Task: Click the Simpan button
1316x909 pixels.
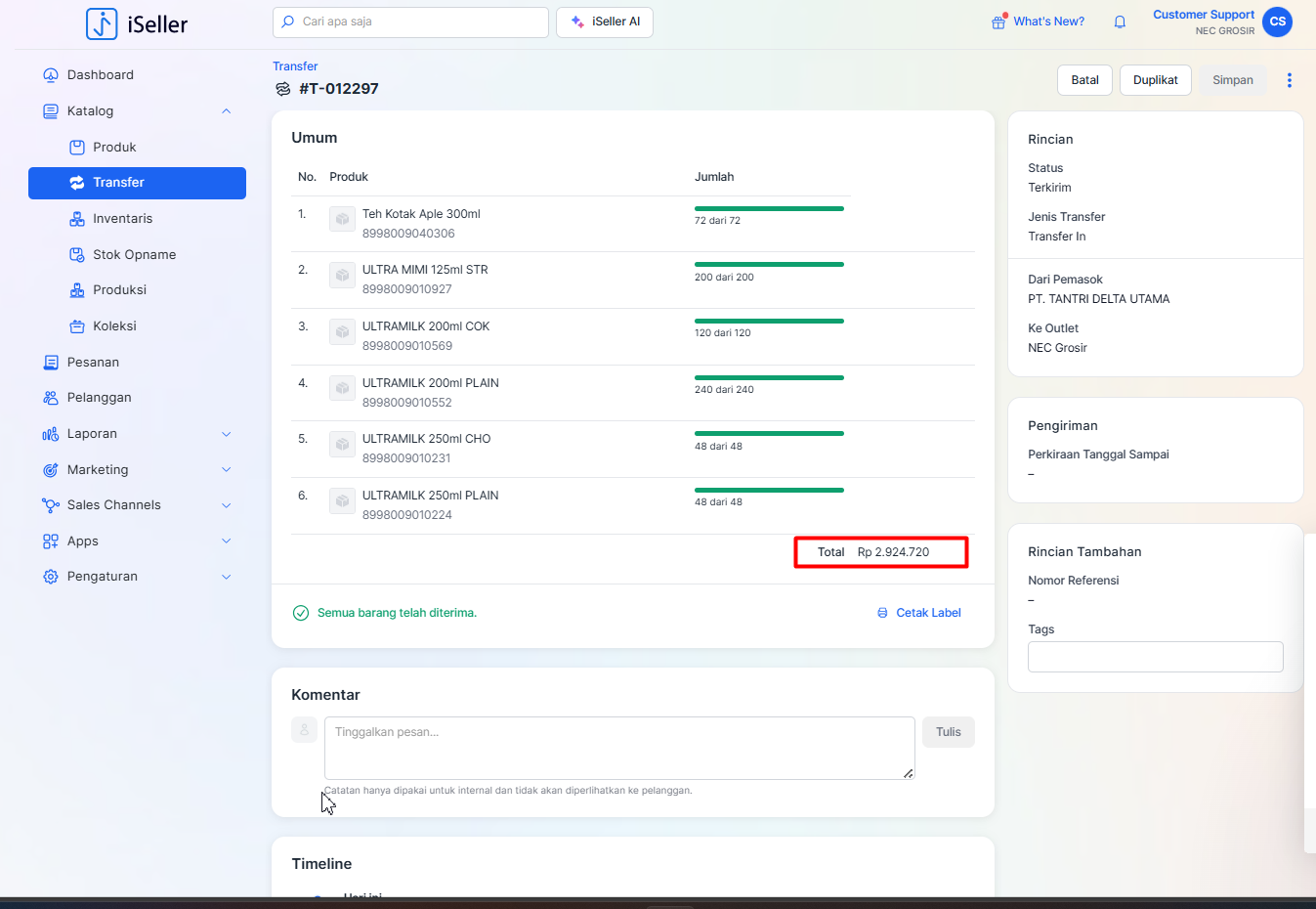Action: pos(1232,80)
